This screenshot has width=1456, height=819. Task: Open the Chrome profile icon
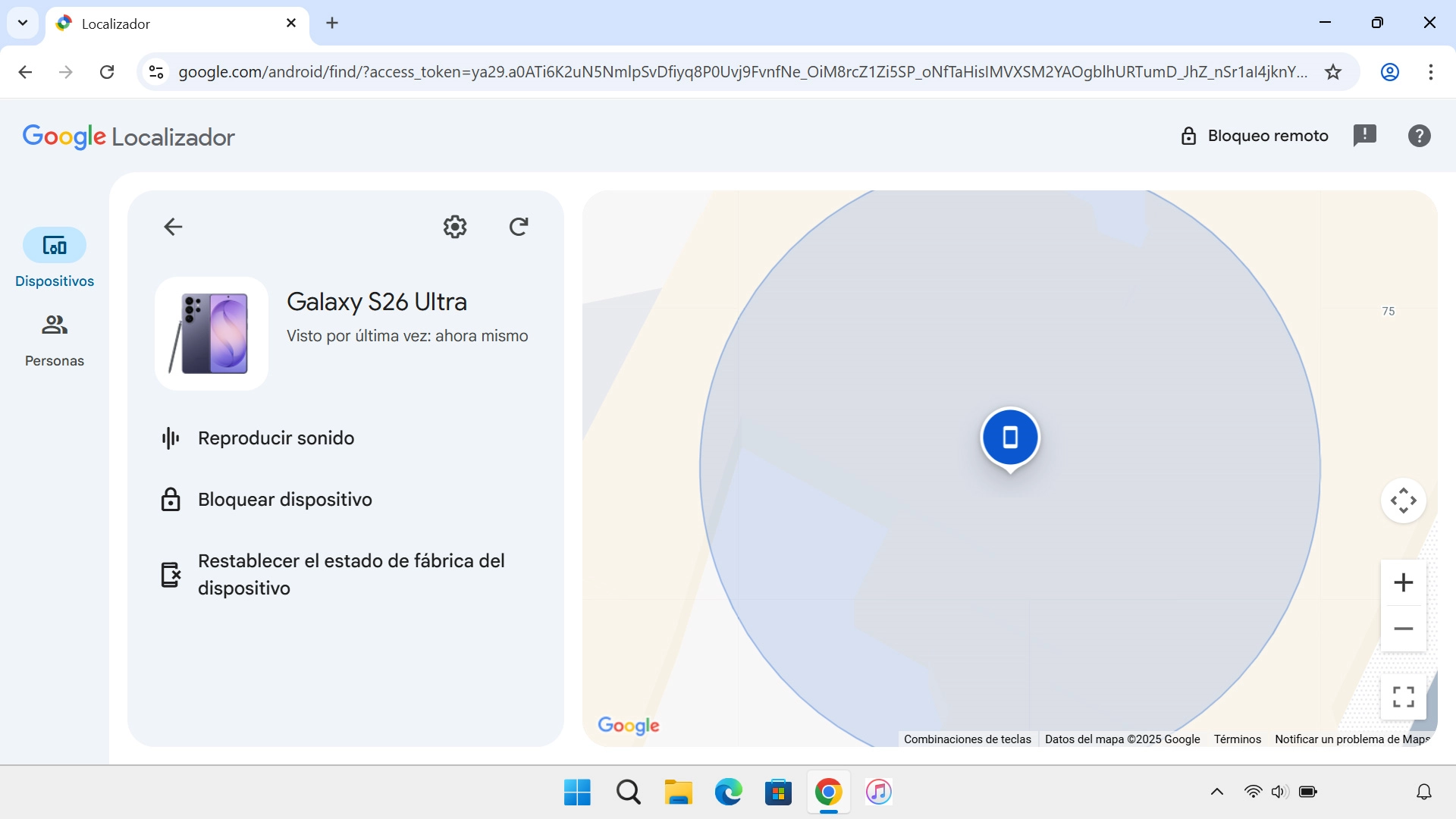tap(1389, 71)
